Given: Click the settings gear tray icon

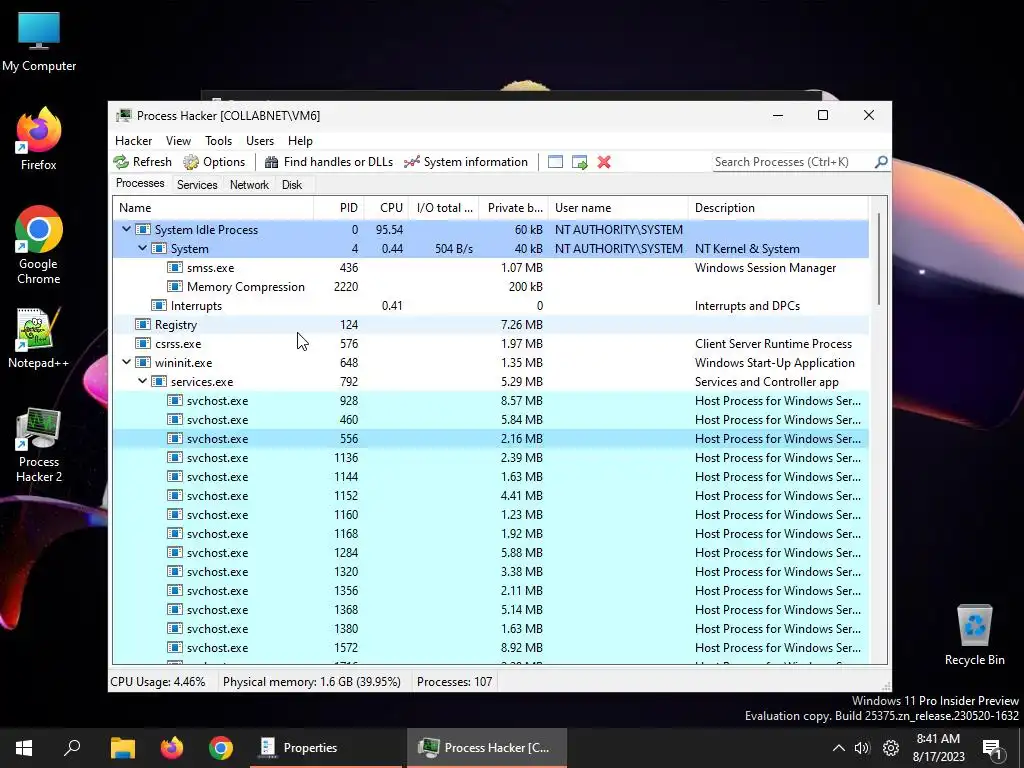Looking at the screenshot, I should pyautogui.click(x=891, y=748).
